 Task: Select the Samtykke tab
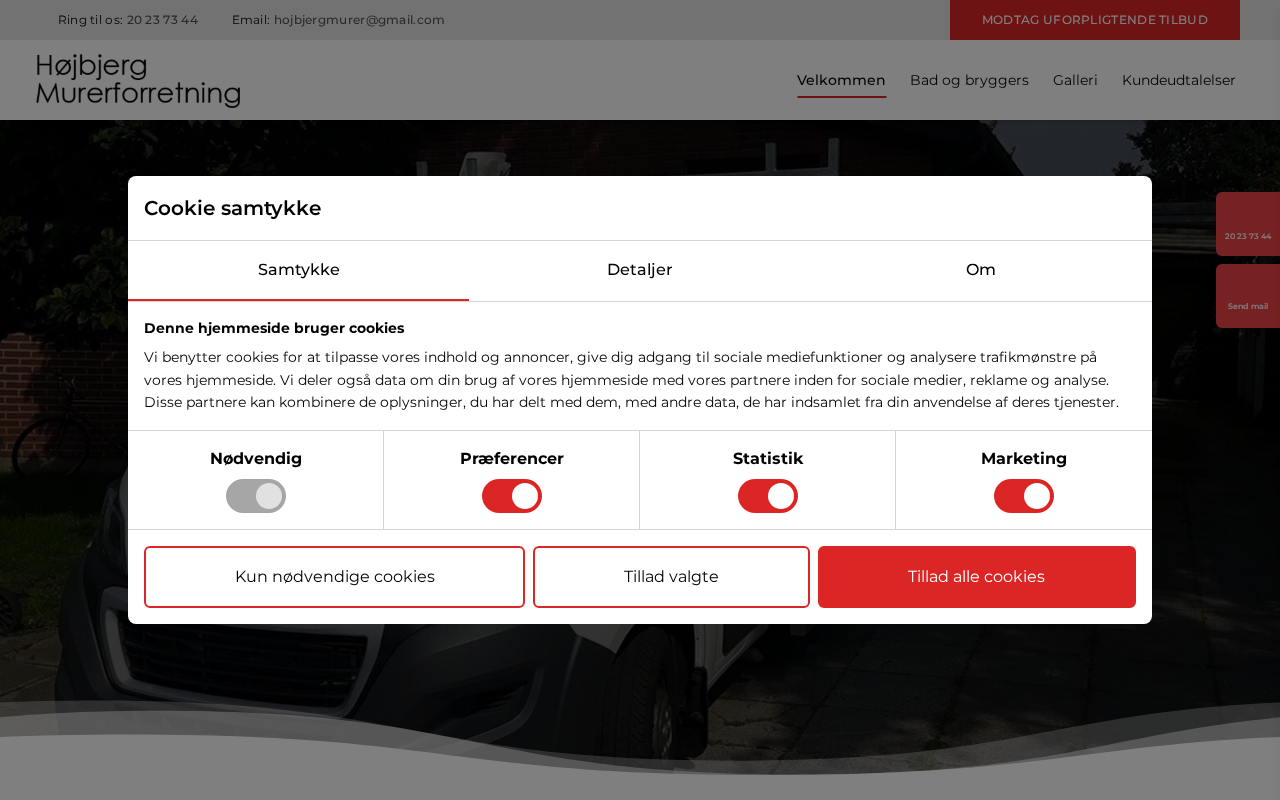pyautogui.click(x=298, y=270)
